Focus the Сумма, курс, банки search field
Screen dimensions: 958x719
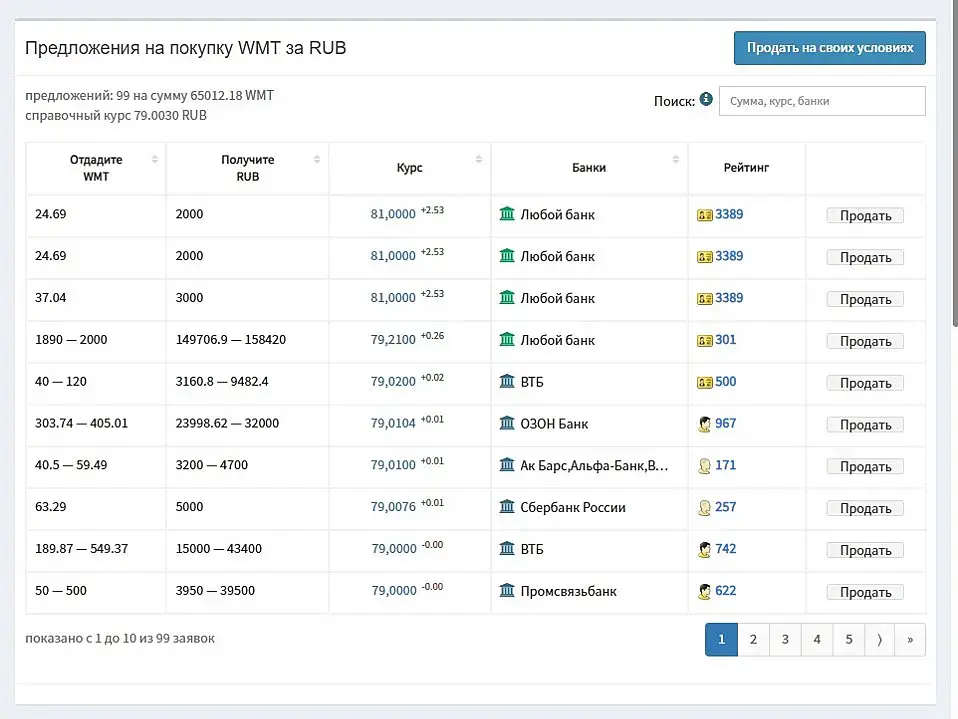click(822, 101)
